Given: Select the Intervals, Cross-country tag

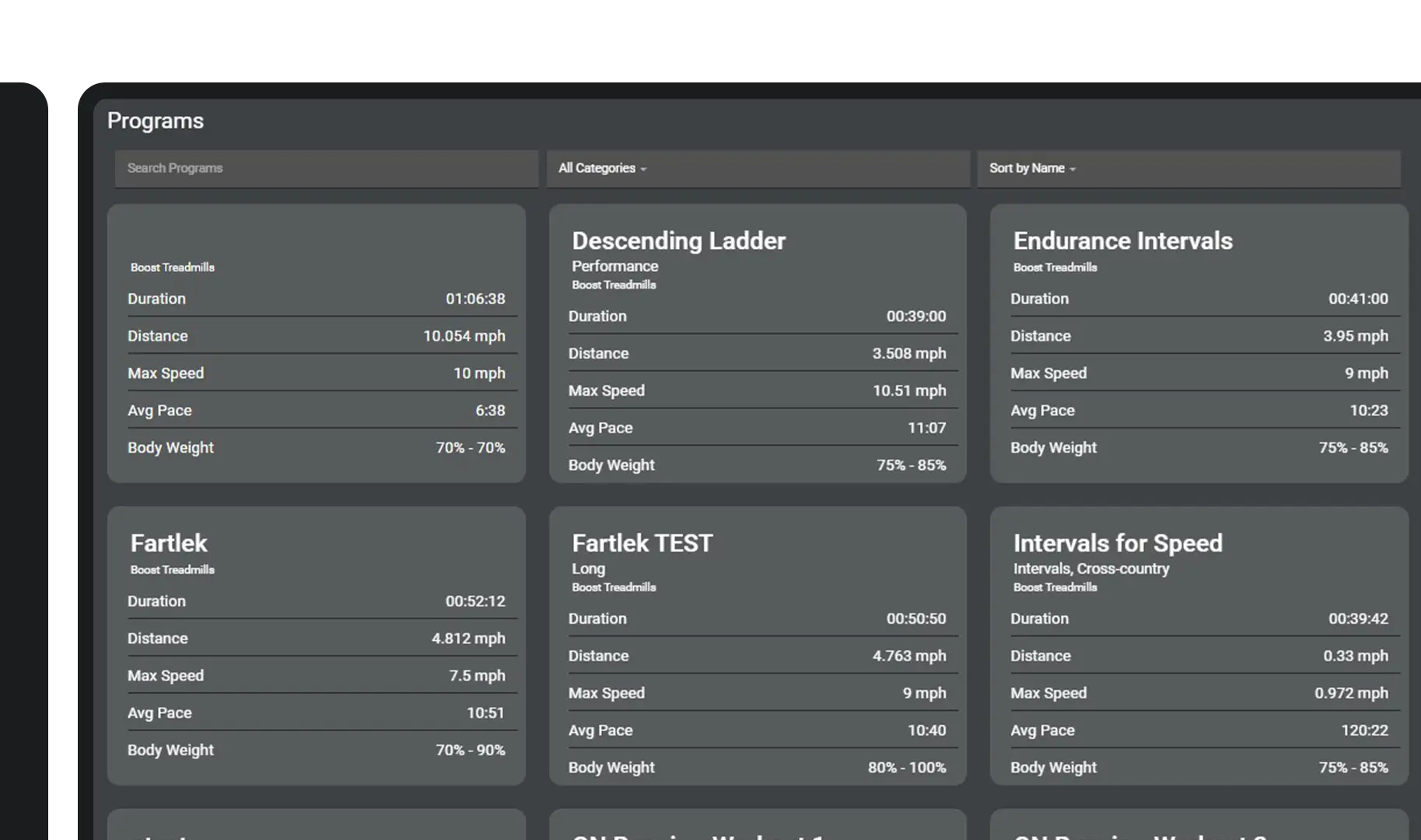Looking at the screenshot, I should 1091,569.
